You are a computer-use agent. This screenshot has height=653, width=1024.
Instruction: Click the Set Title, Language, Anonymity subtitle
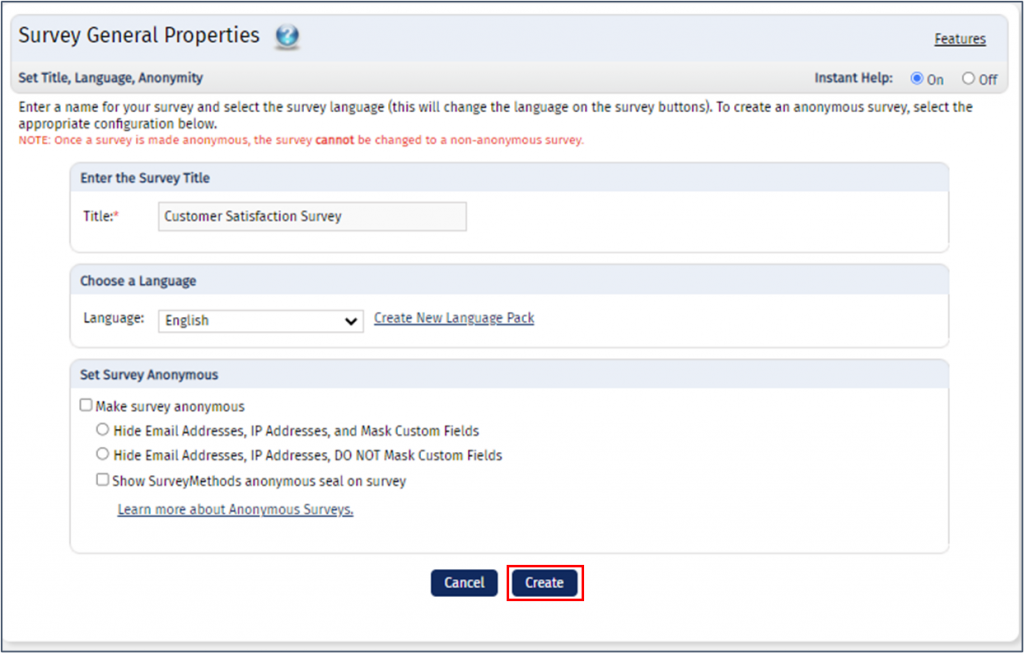[110, 78]
